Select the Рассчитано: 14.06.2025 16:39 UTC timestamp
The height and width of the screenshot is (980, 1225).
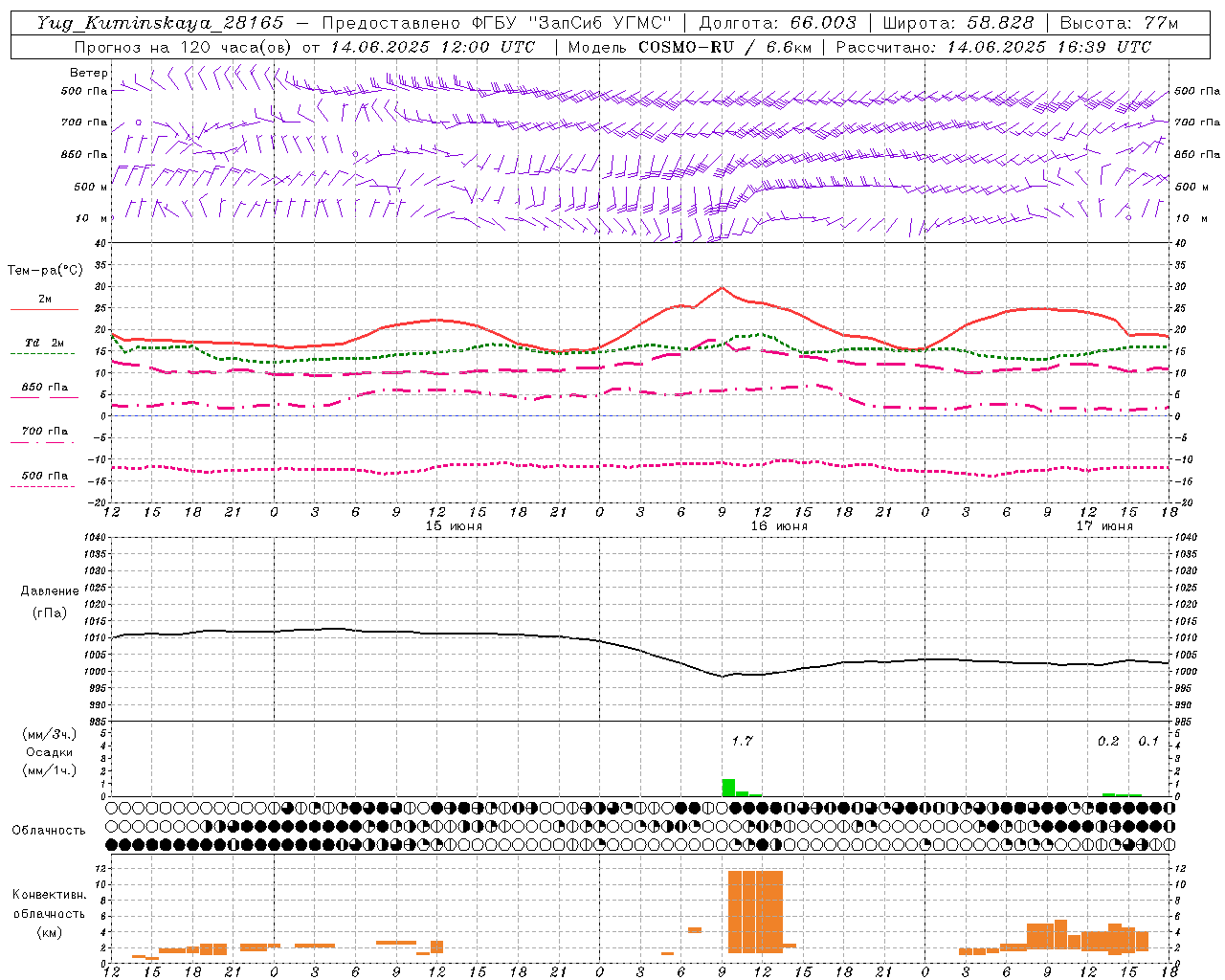click(993, 47)
